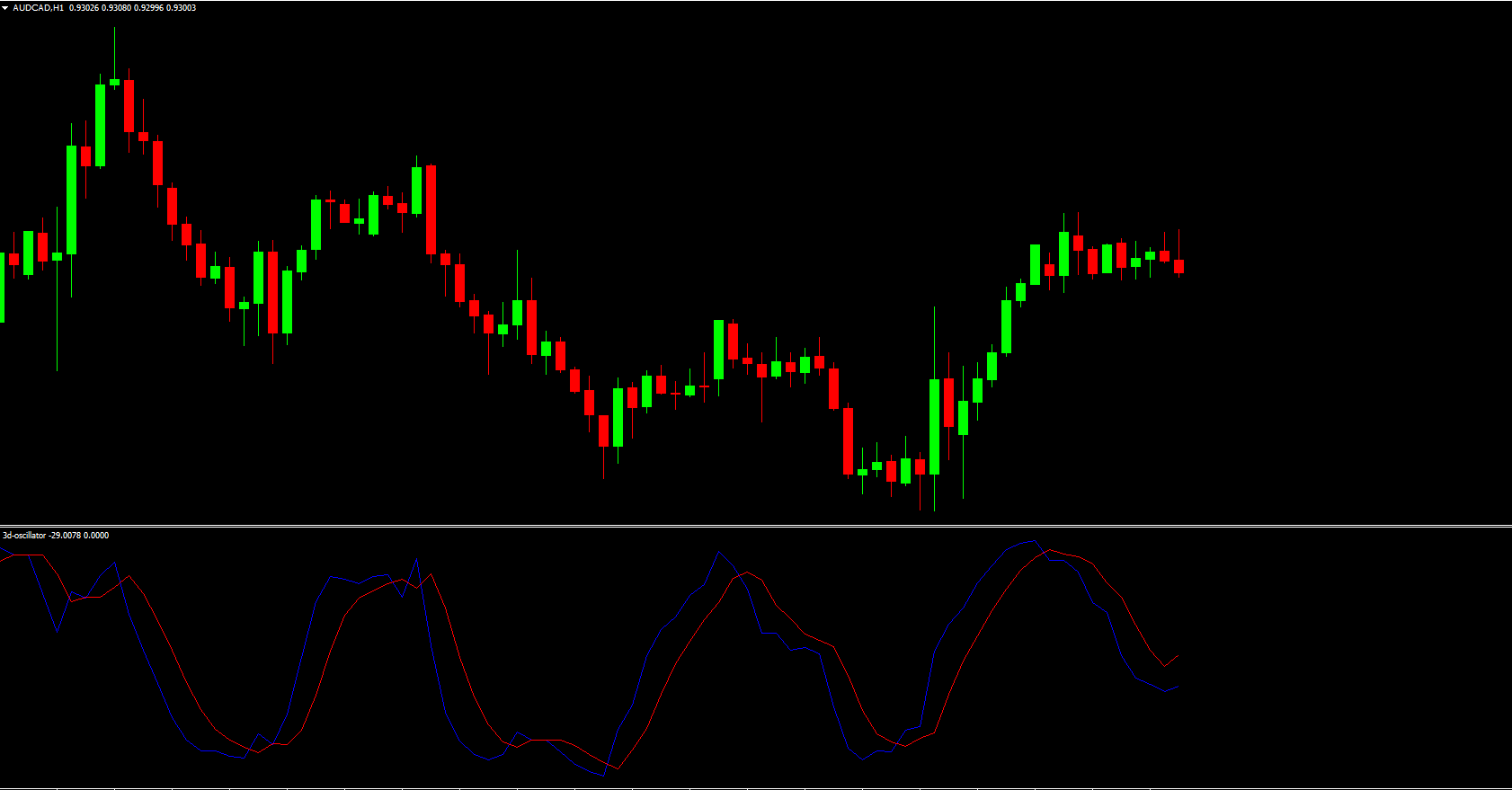Click the right end of red oscillator line
This screenshot has height=790, width=1512.
point(1177,656)
